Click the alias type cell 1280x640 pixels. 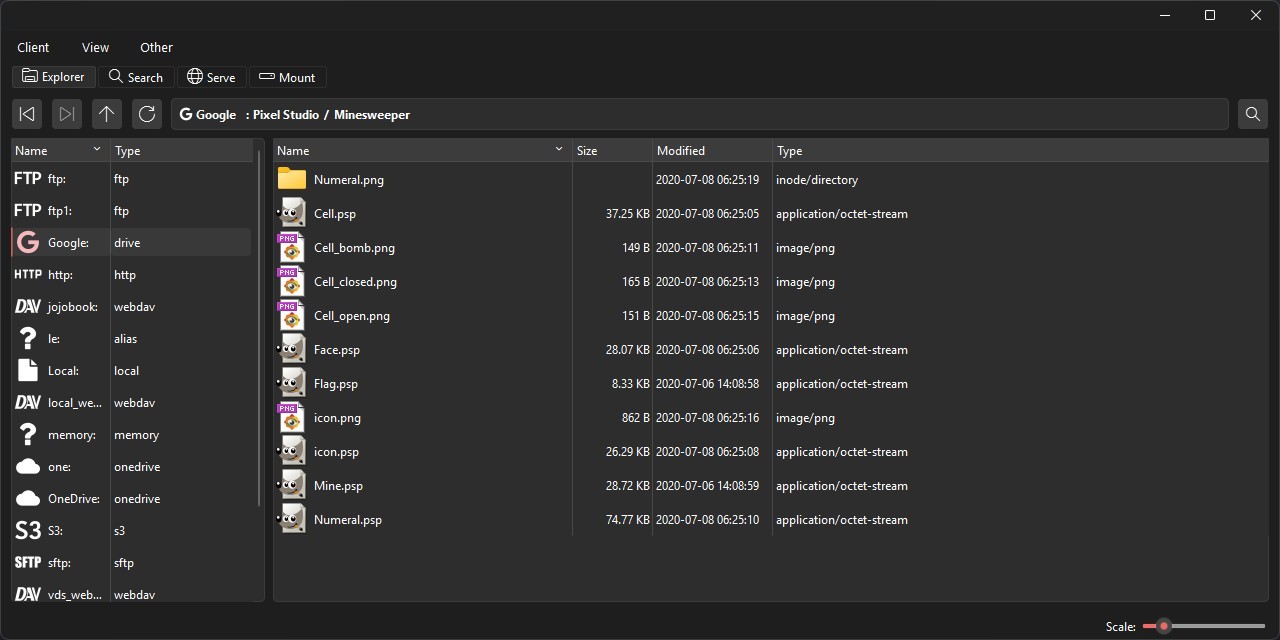[126, 339]
